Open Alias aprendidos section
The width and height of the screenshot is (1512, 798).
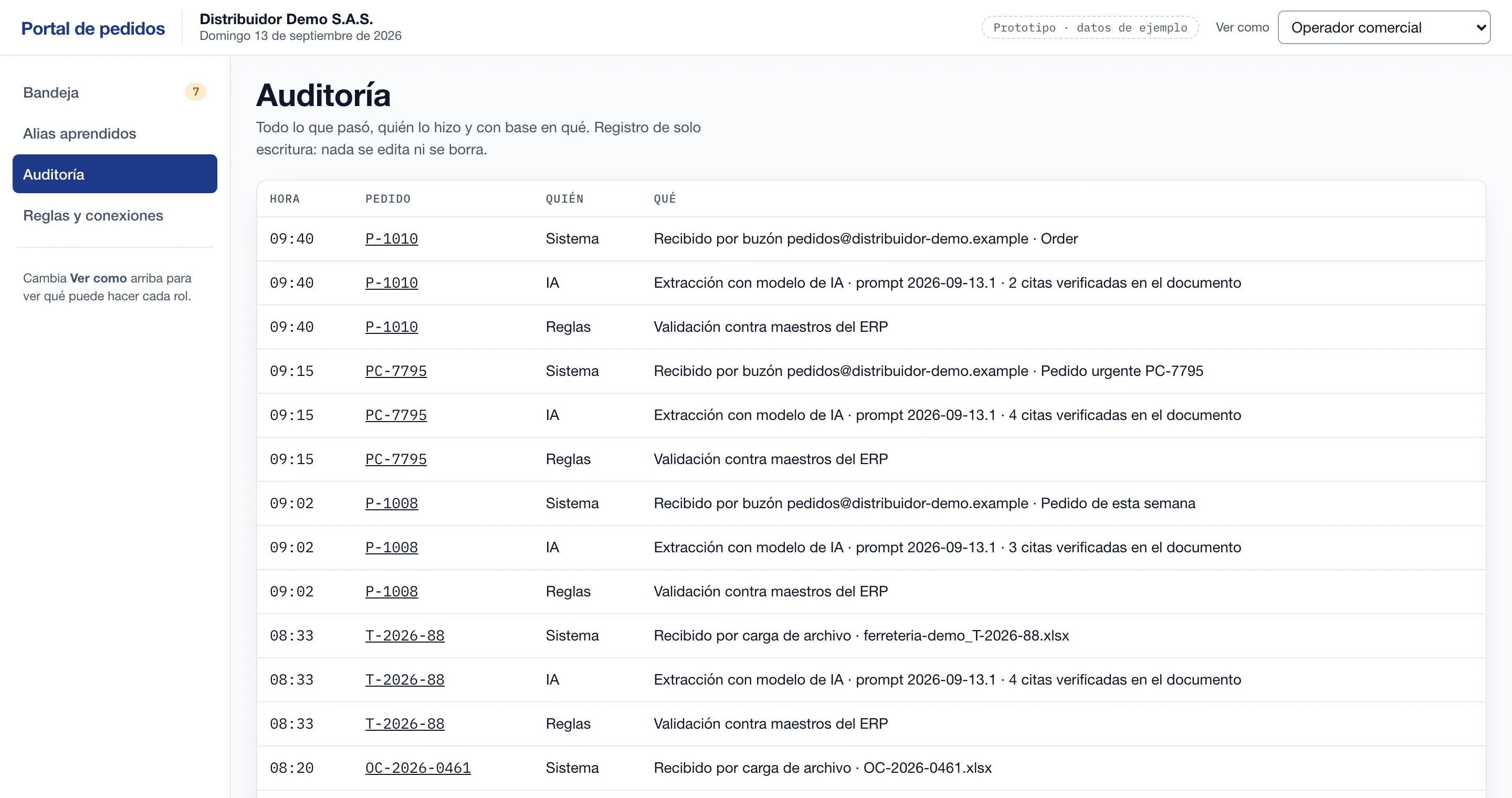pyautogui.click(x=114, y=133)
